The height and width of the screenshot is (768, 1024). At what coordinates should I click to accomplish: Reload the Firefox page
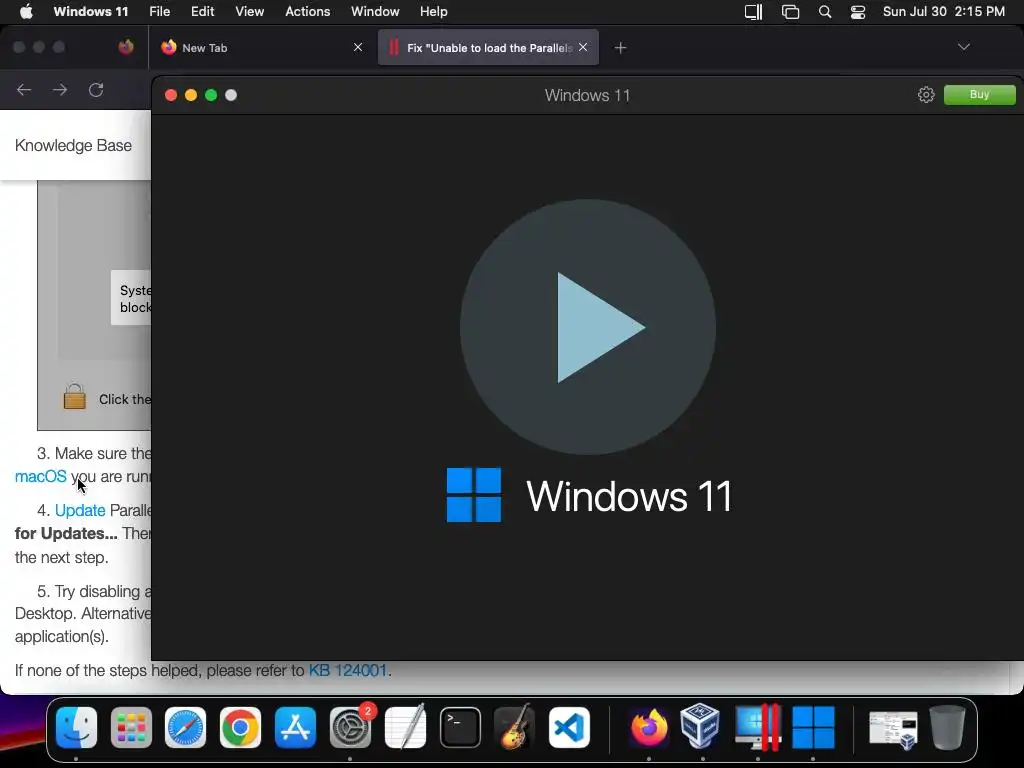pyautogui.click(x=96, y=89)
